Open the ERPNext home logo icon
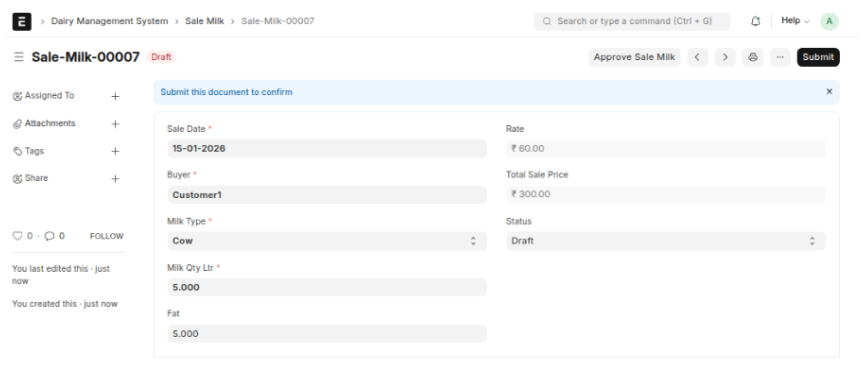Screen dimensions: 864x382 (x=21, y=21)
